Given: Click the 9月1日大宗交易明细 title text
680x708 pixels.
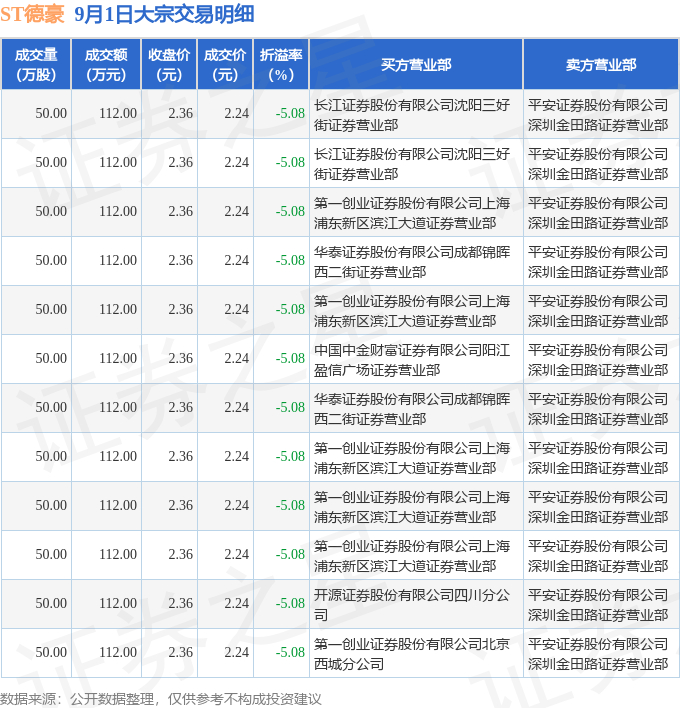Looking at the screenshot, I should pos(164,14).
